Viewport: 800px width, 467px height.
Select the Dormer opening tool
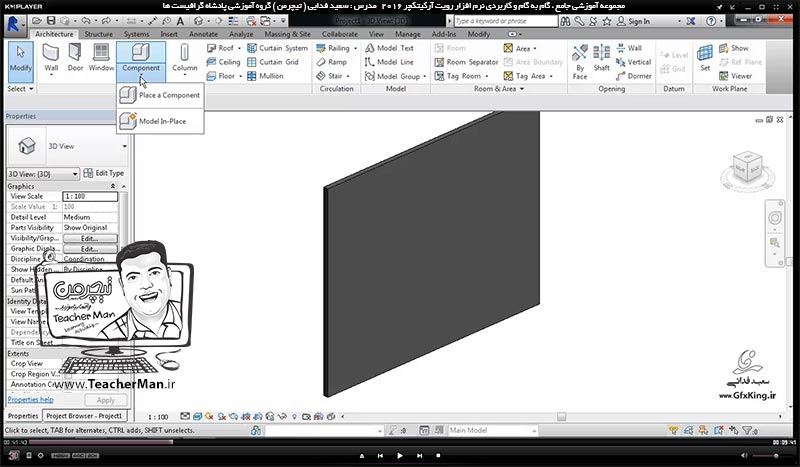click(634, 76)
